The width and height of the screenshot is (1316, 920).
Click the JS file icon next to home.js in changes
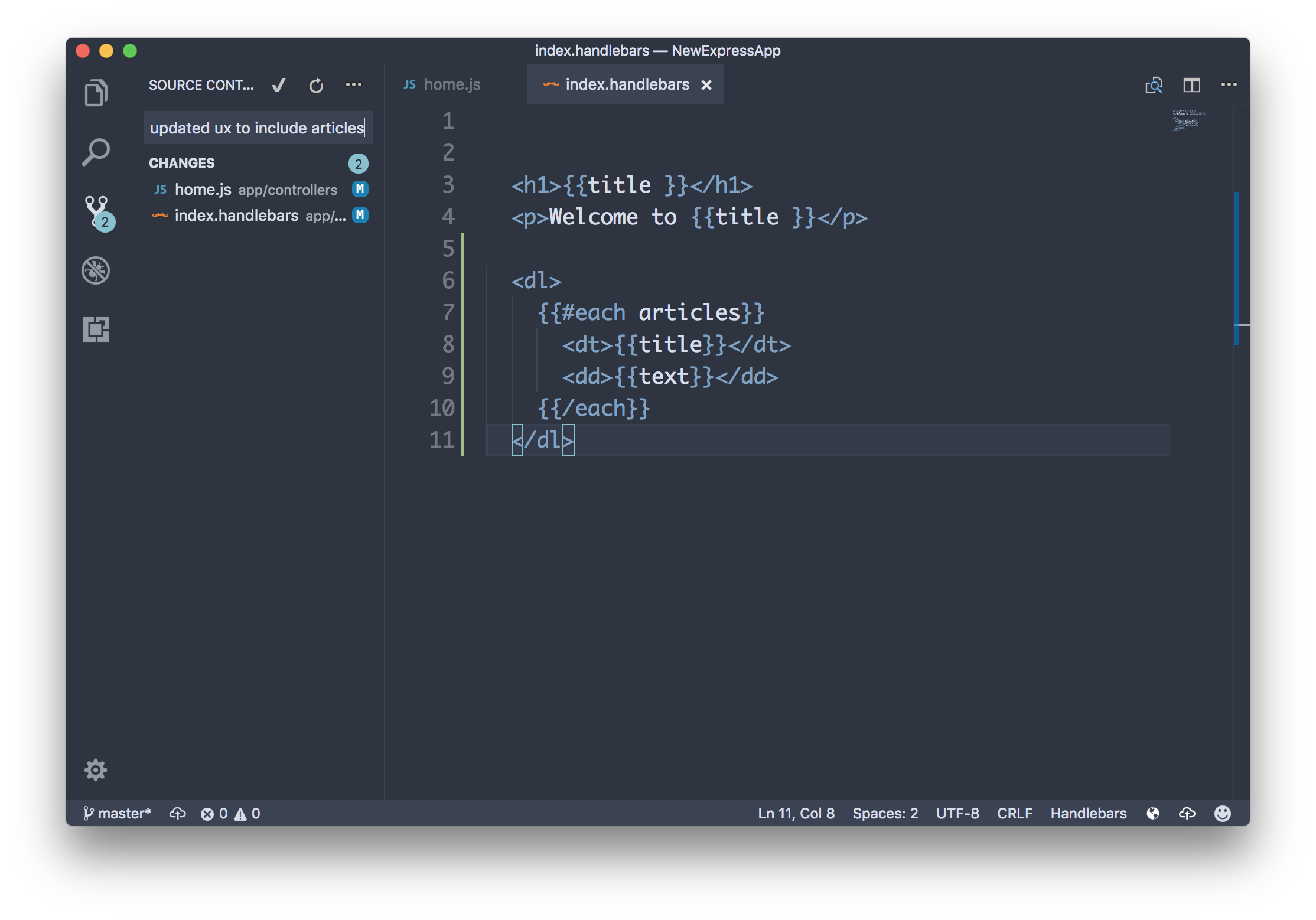click(x=160, y=190)
